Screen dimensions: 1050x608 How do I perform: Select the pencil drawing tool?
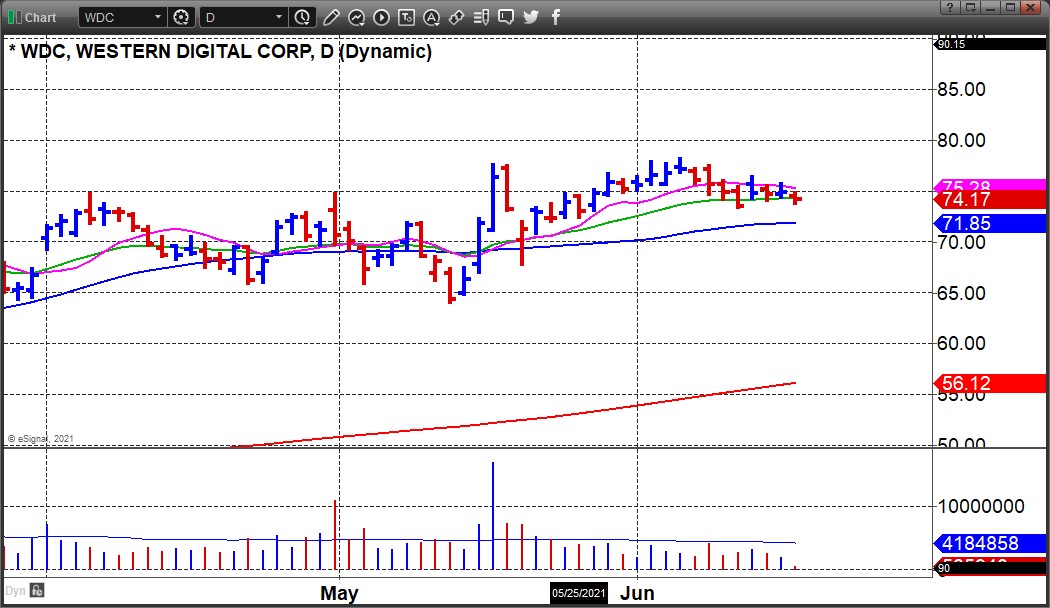coord(331,17)
